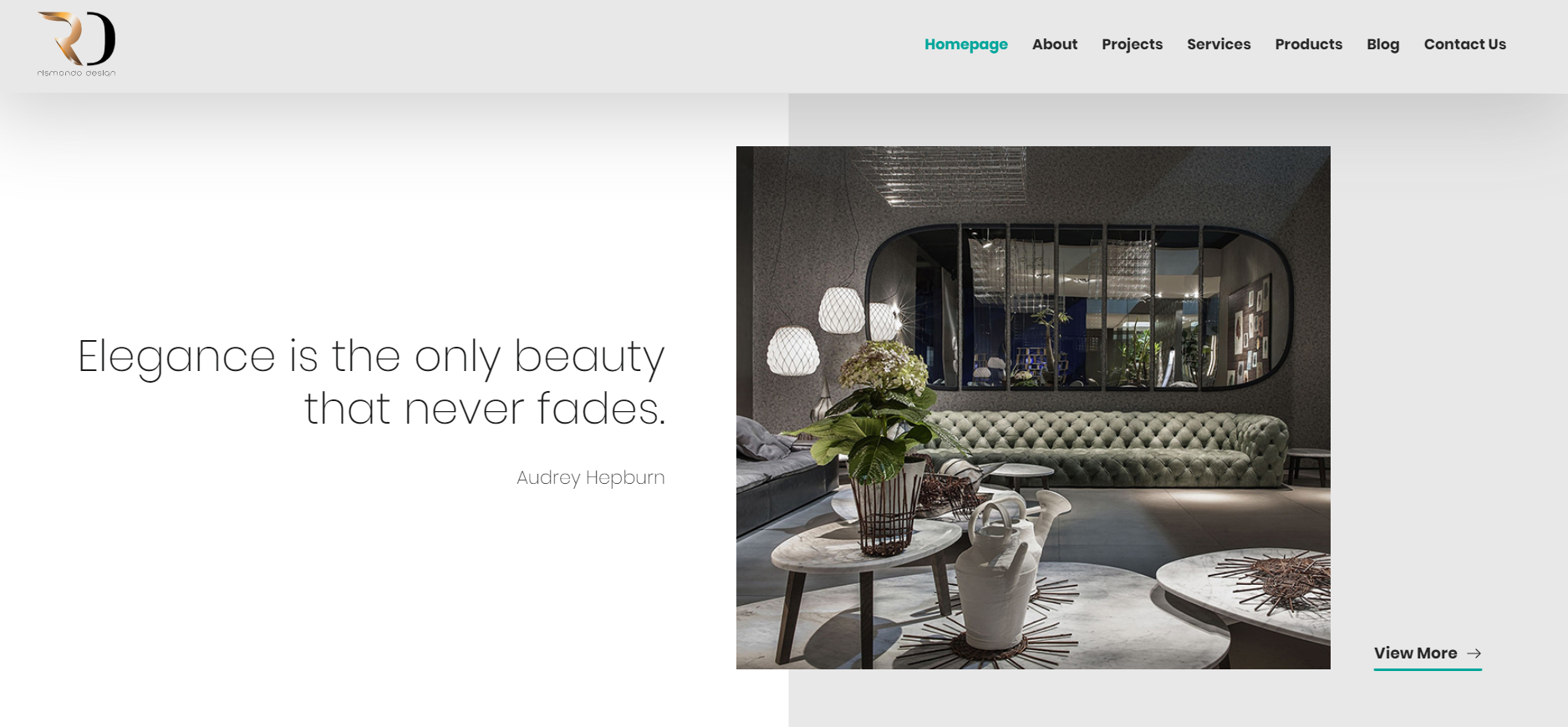The height and width of the screenshot is (727, 1568).
Task: Select Services in the navigation bar
Action: coord(1219,44)
